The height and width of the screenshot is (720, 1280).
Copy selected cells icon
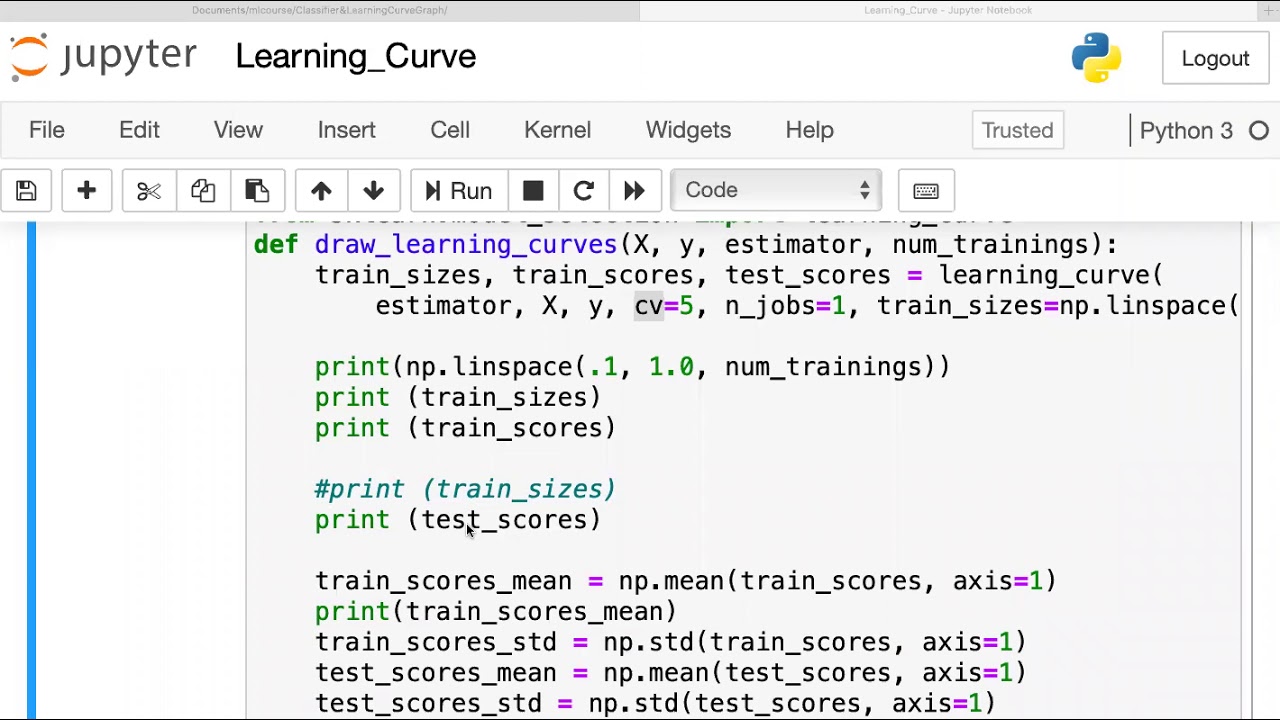point(203,190)
